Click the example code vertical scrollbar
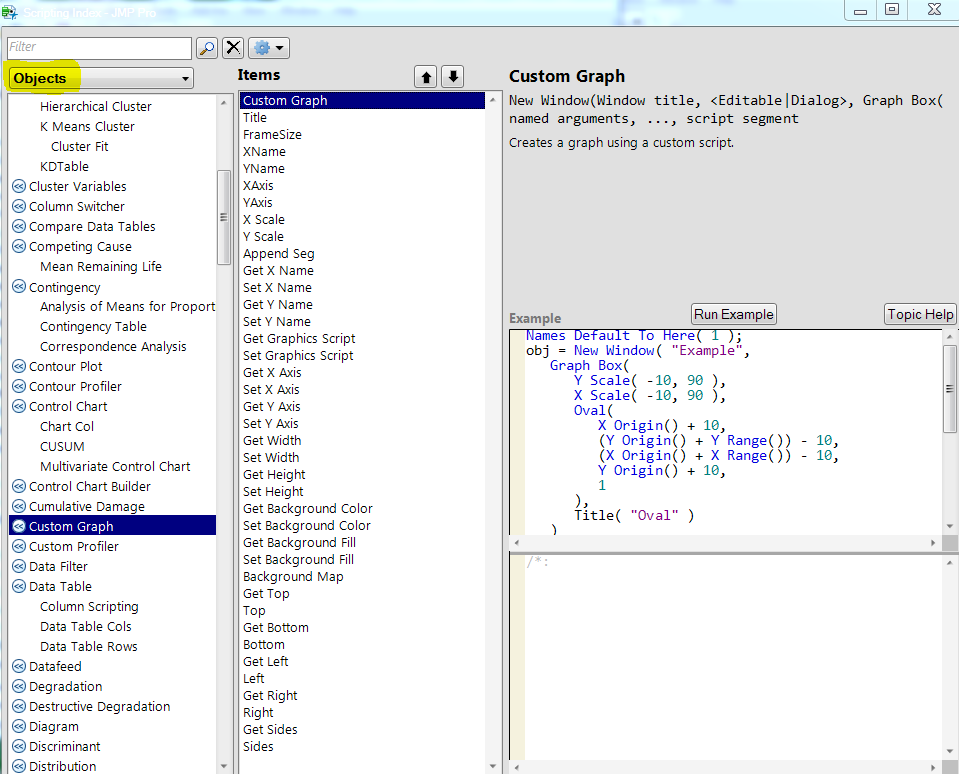 [x=949, y=390]
